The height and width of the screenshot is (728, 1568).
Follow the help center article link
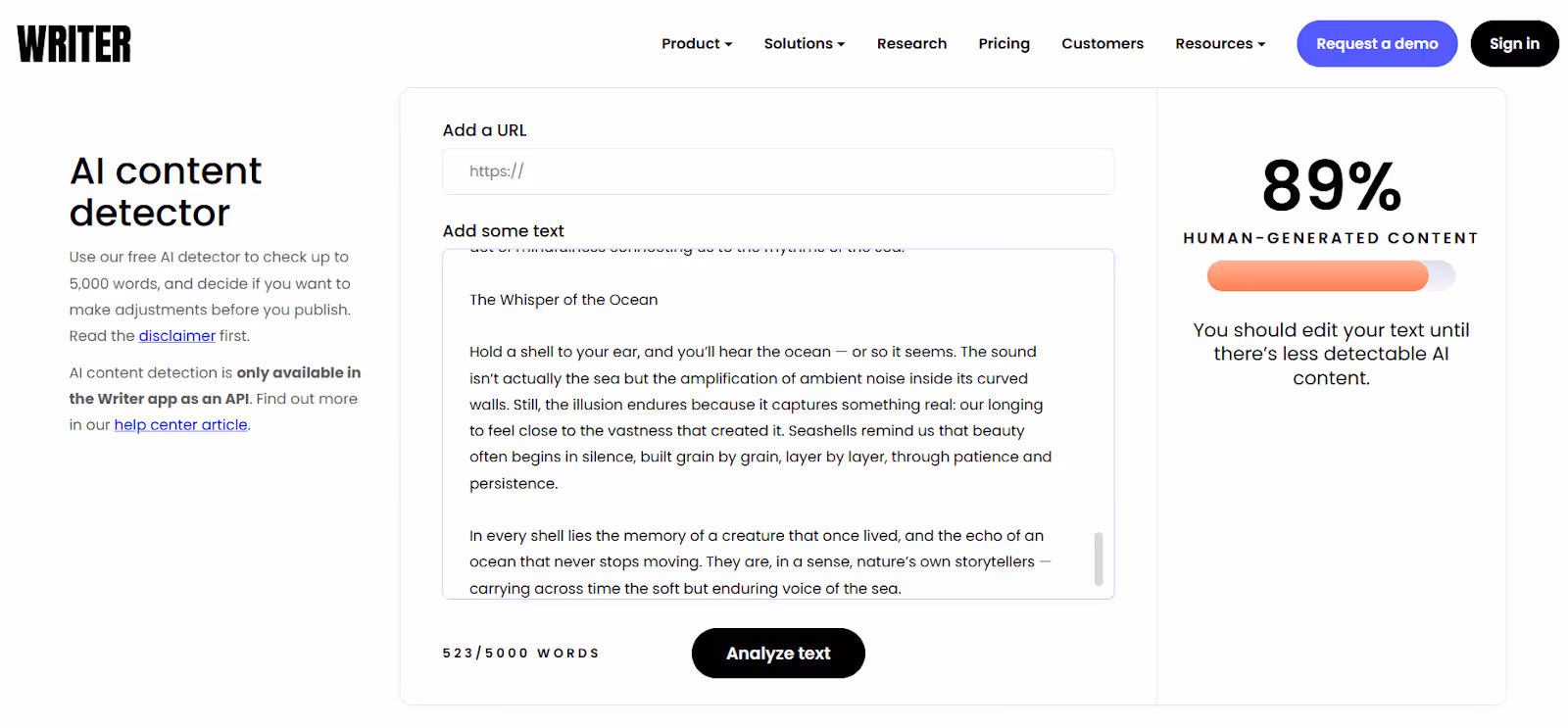(x=180, y=424)
